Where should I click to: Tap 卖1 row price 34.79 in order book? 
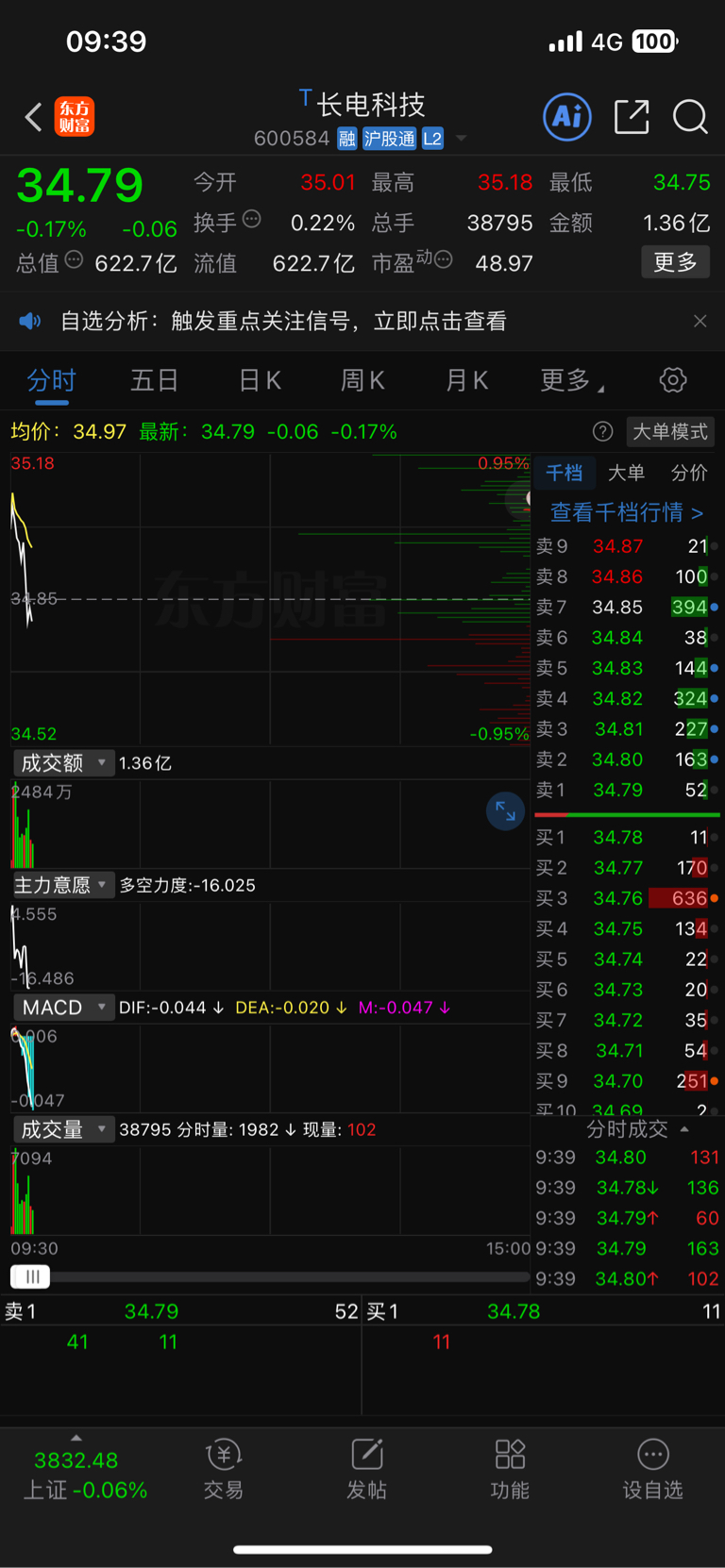point(627,790)
